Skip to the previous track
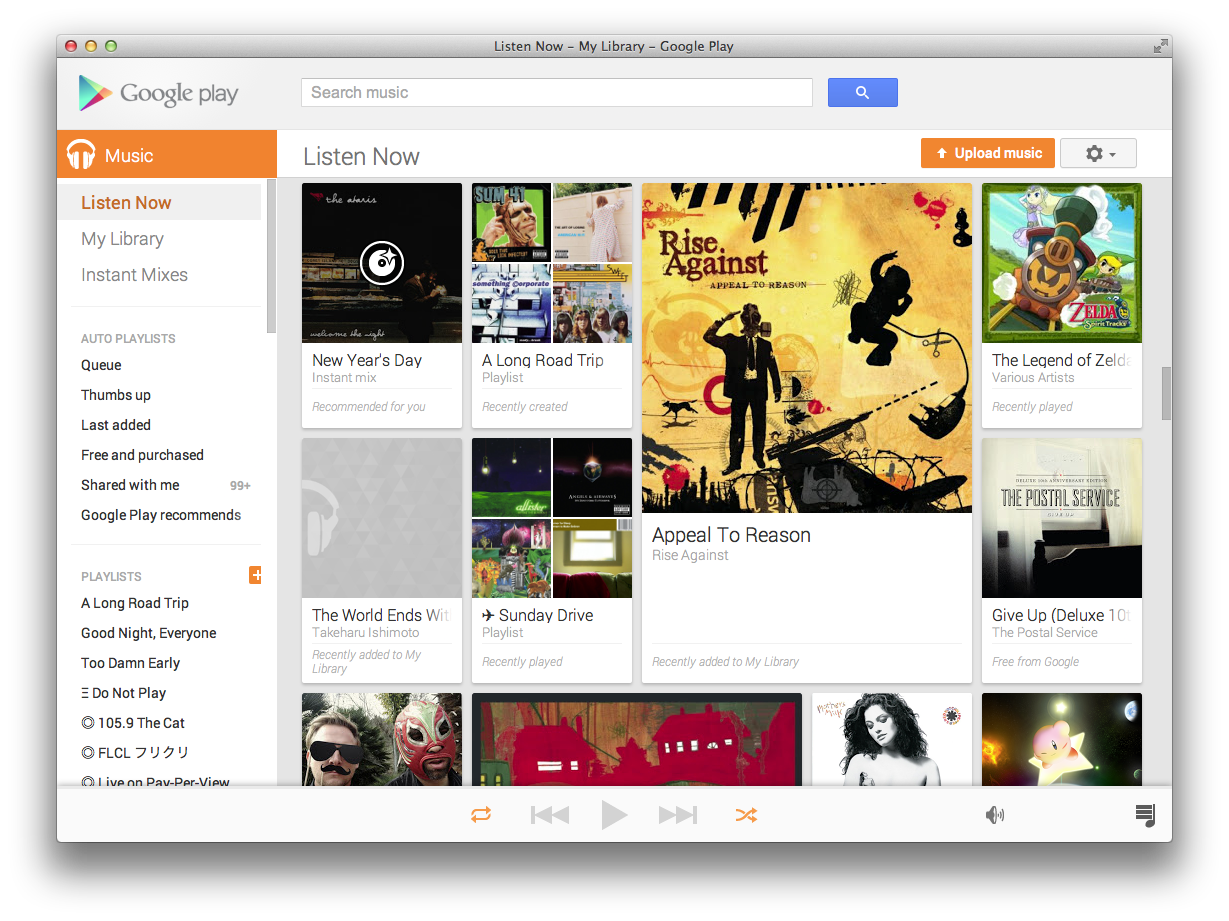The height and width of the screenshot is (921, 1229). click(550, 815)
